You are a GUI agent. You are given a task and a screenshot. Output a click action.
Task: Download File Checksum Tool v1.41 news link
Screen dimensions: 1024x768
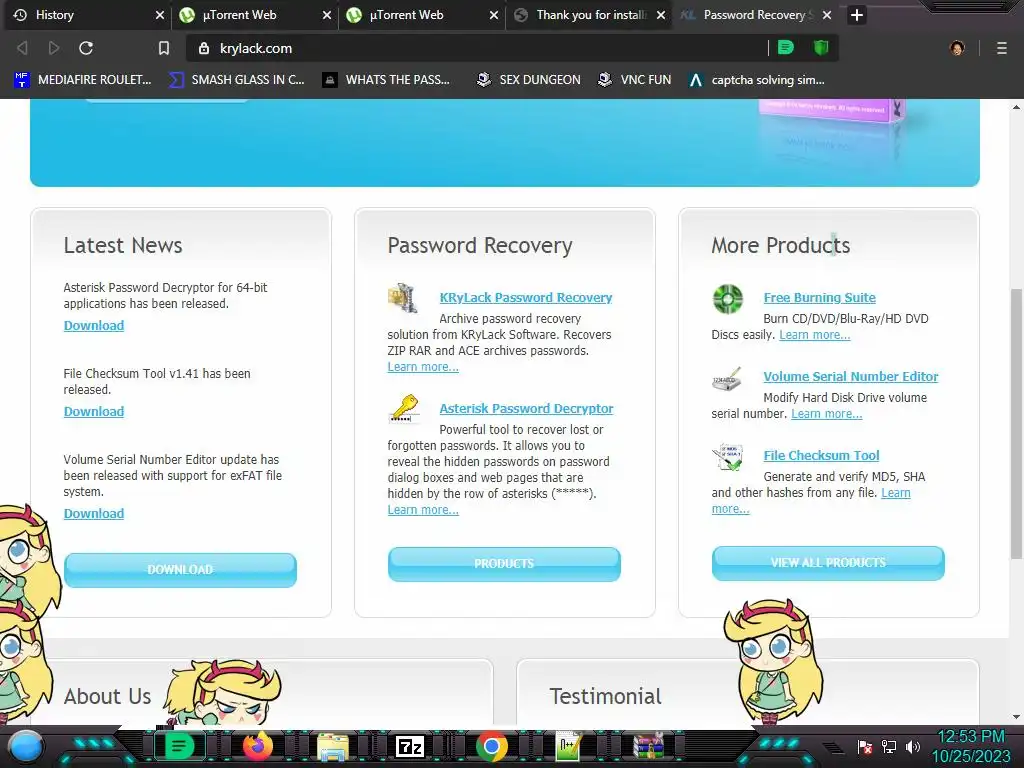click(x=94, y=411)
